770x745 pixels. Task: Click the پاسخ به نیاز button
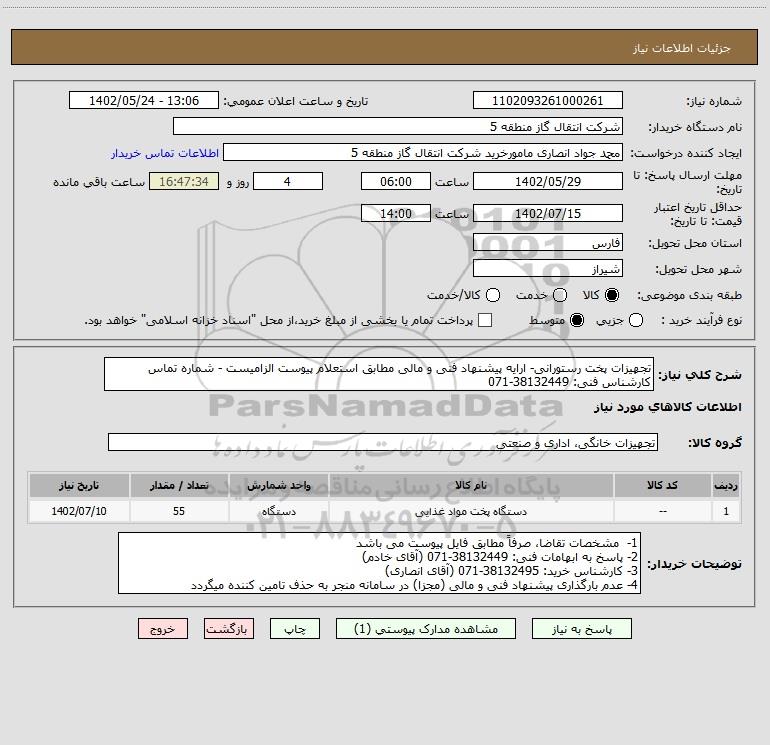click(581, 629)
